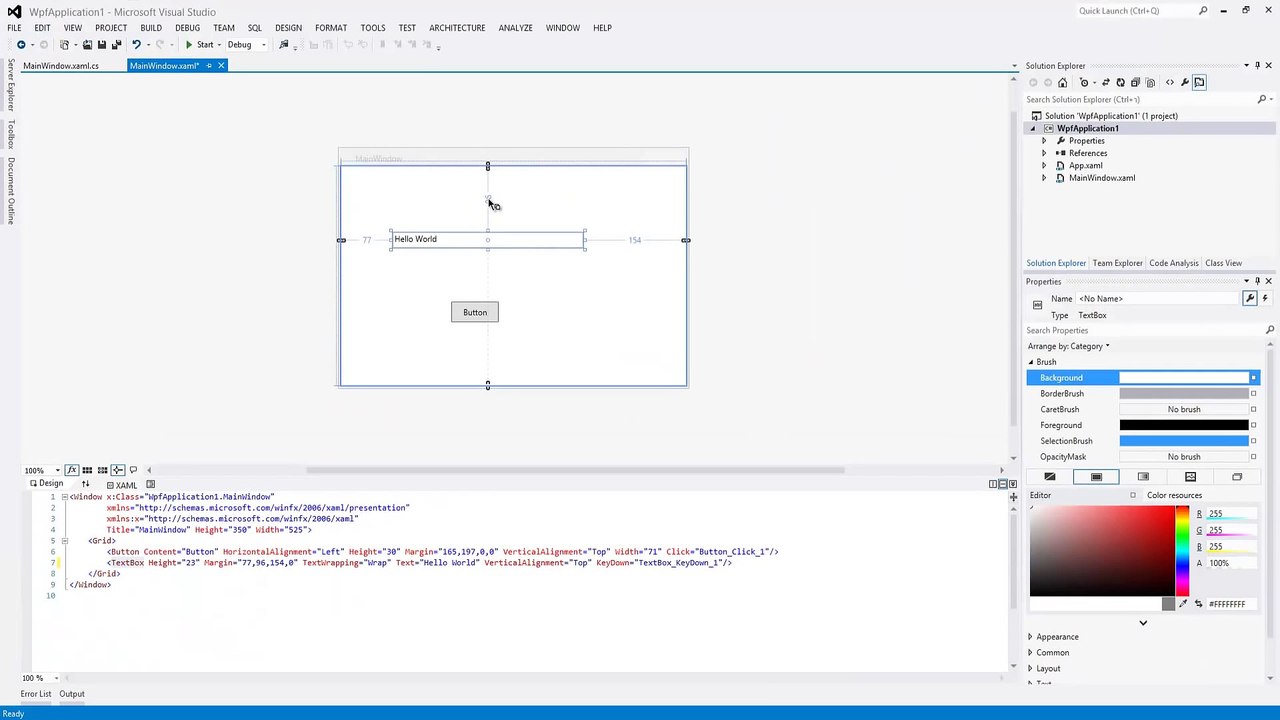Click the hue slider strip in color editor
Image resolution: width=1280 pixels, height=720 pixels.
coord(1182,551)
